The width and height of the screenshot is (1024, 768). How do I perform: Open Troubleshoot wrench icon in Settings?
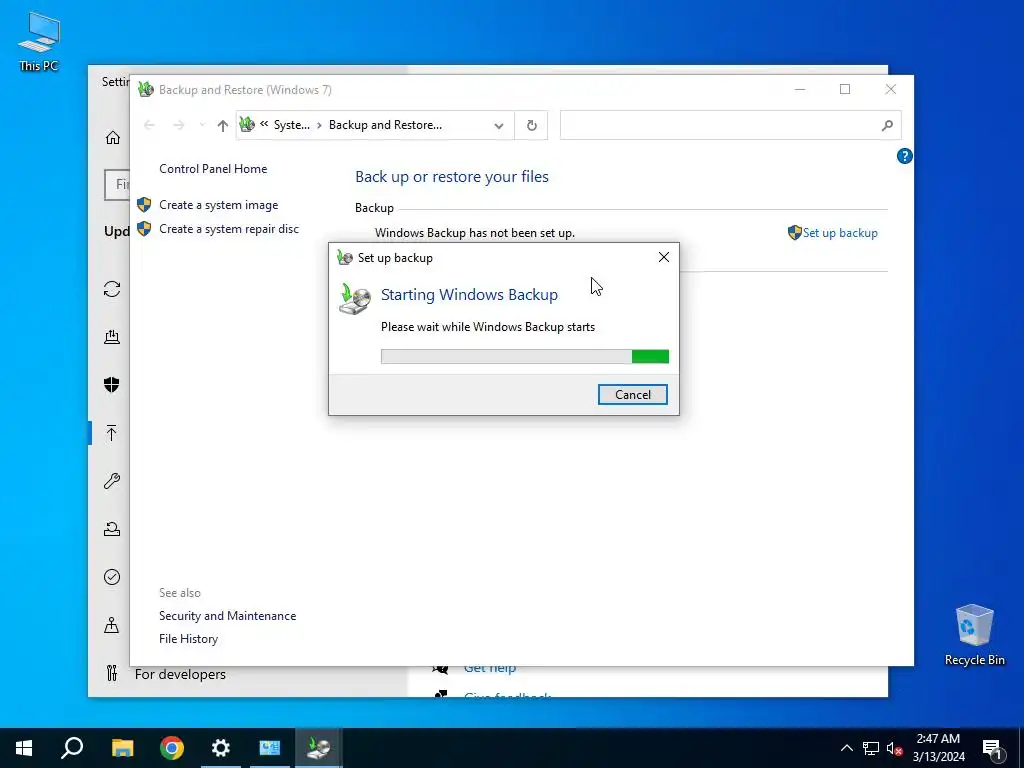click(112, 481)
